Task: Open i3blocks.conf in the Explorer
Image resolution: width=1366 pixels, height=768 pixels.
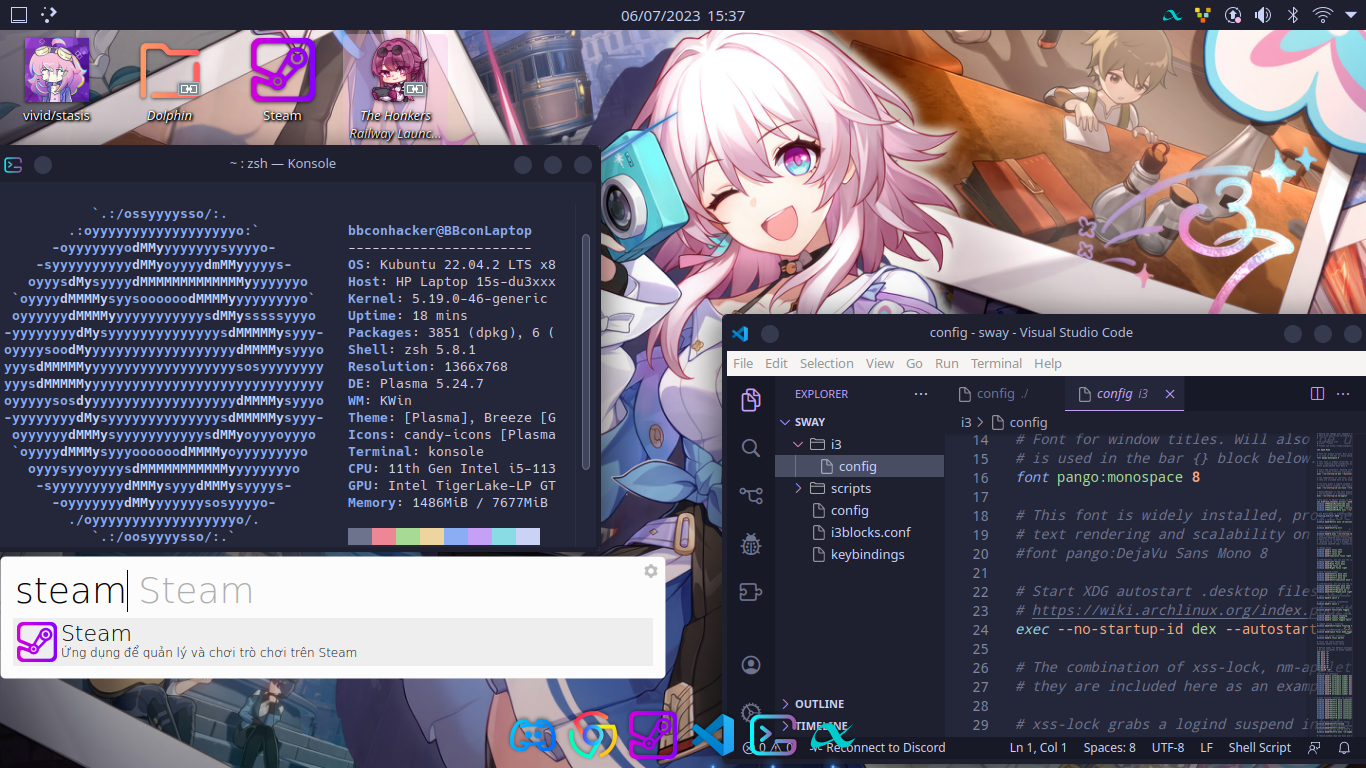Action: point(860,532)
